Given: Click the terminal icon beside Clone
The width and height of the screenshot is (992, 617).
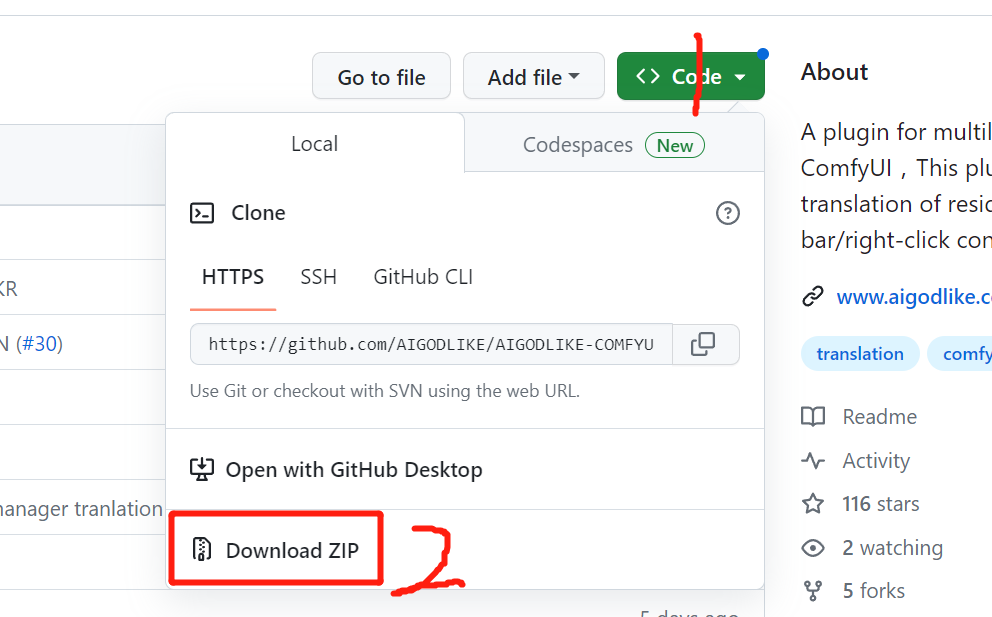Looking at the screenshot, I should (x=202, y=213).
